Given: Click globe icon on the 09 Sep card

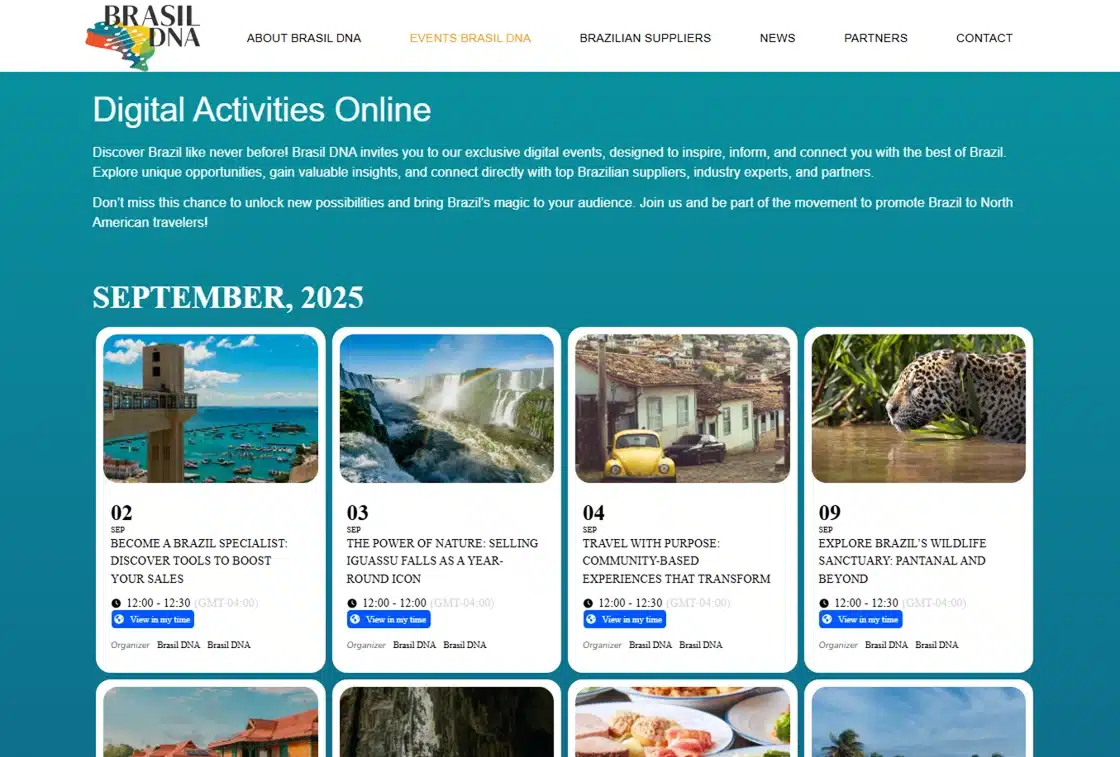Looking at the screenshot, I should pyautogui.click(x=827, y=619).
